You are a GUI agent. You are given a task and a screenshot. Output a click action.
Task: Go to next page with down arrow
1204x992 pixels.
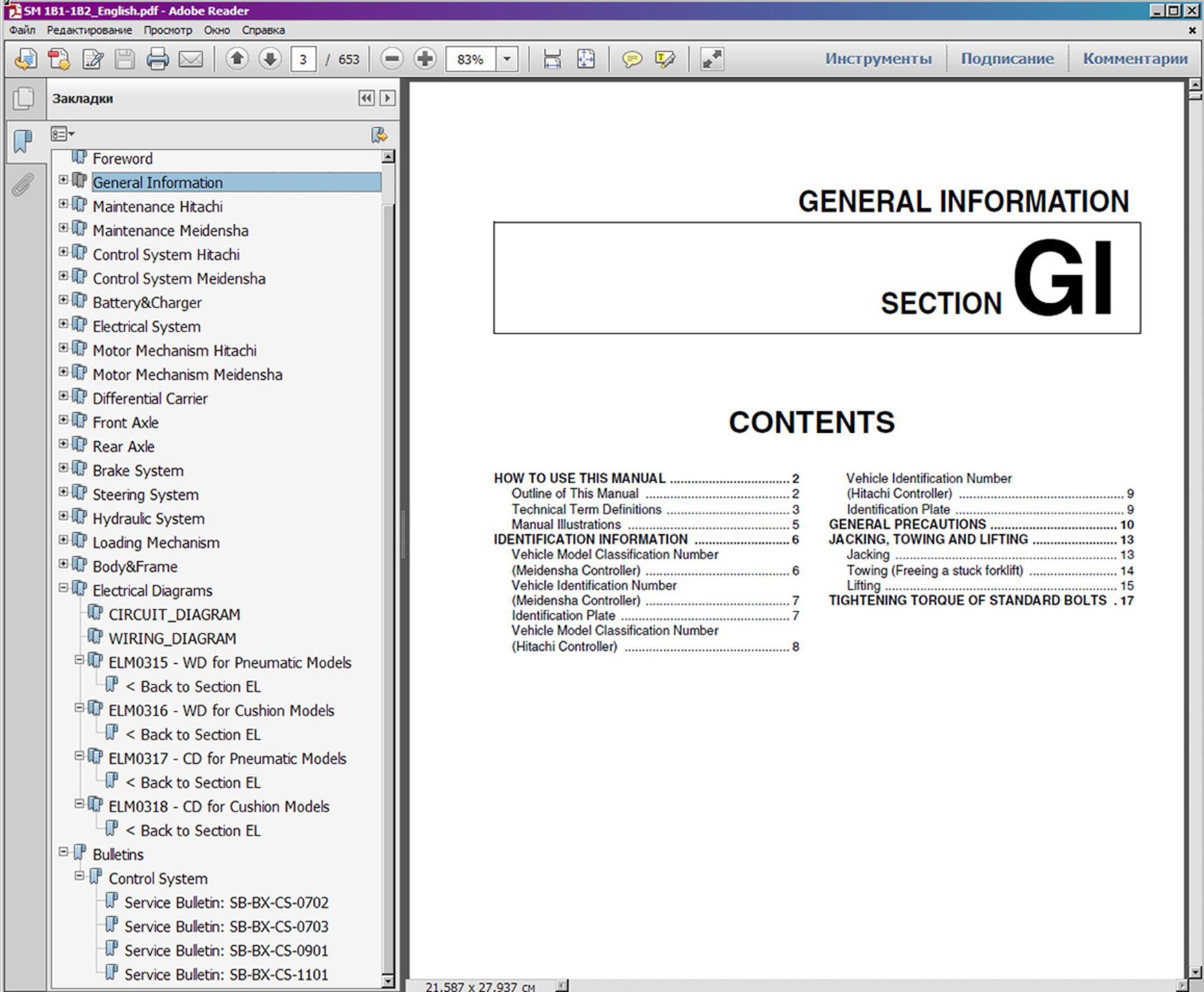(x=270, y=59)
